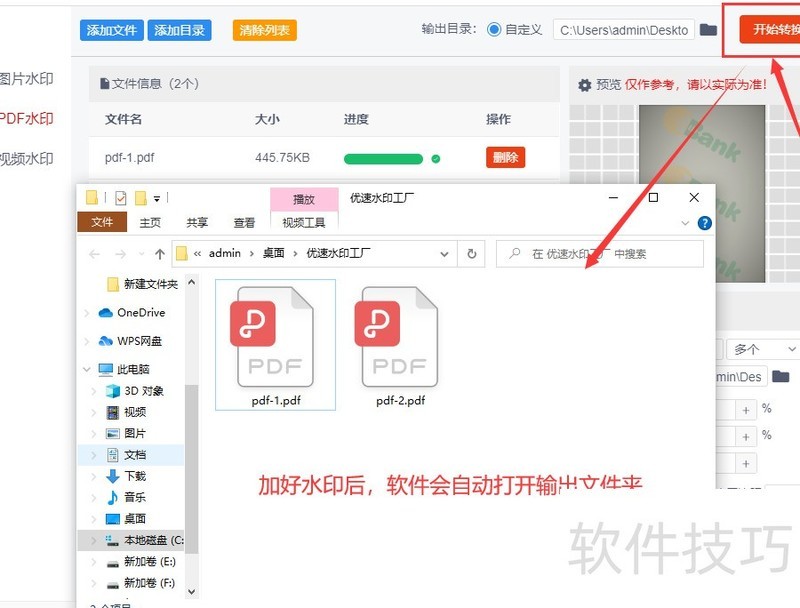Select the pdf-2.pdf thumbnail
Viewport: 800px width, 608px height.
(397, 338)
